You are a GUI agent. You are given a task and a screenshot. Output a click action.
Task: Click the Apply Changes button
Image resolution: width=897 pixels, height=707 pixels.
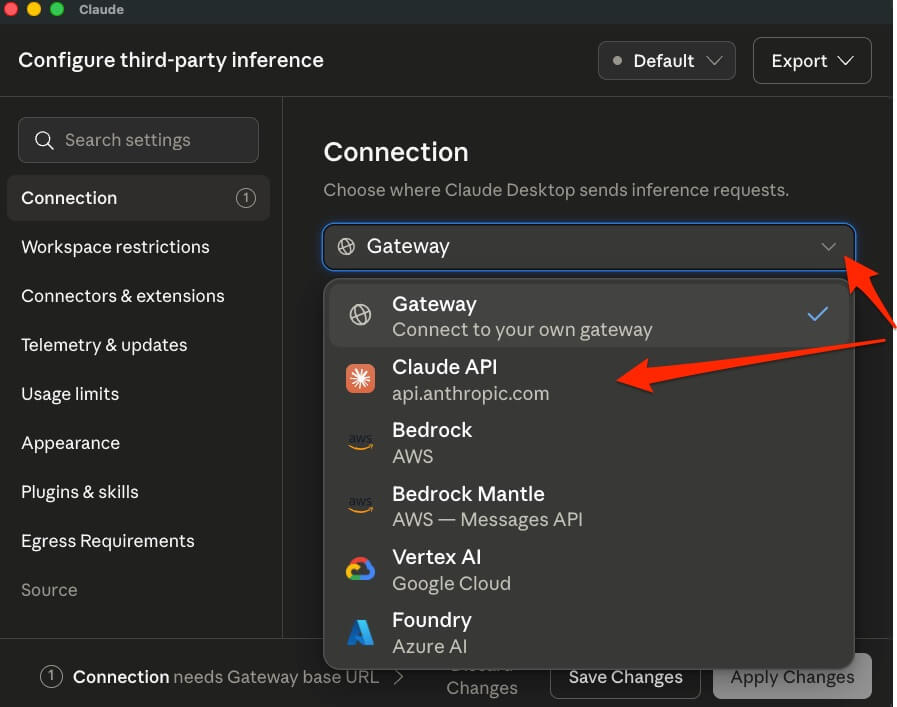(792, 677)
